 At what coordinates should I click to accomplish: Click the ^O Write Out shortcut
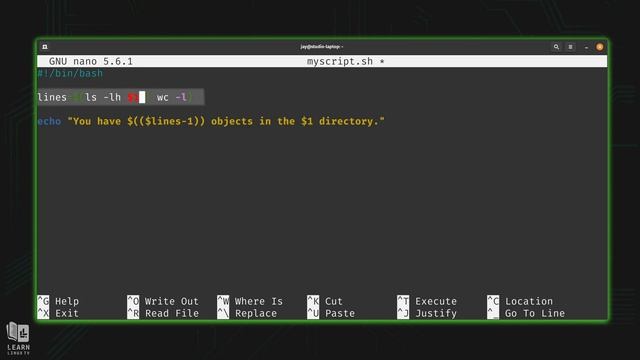(x=163, y=301)
